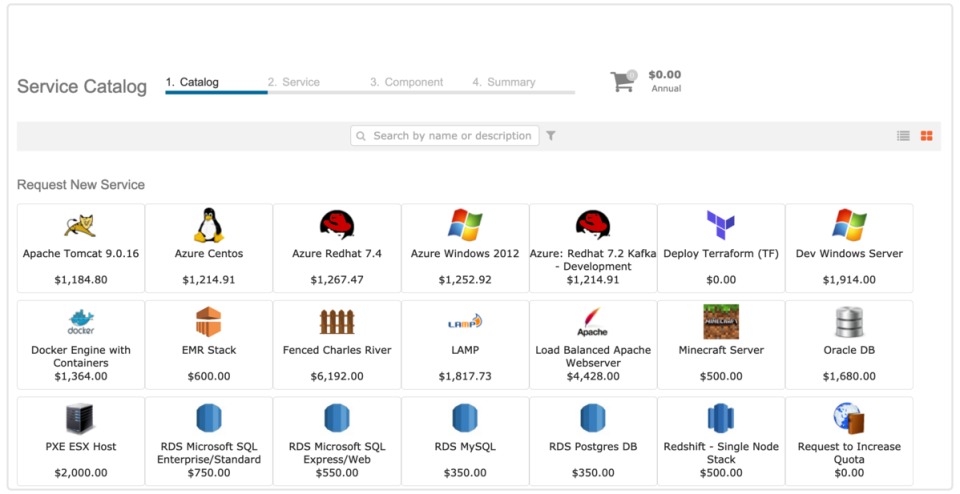Click the $1,914.00 price
The width and height of the screenshot is (960, 494).
849,280
